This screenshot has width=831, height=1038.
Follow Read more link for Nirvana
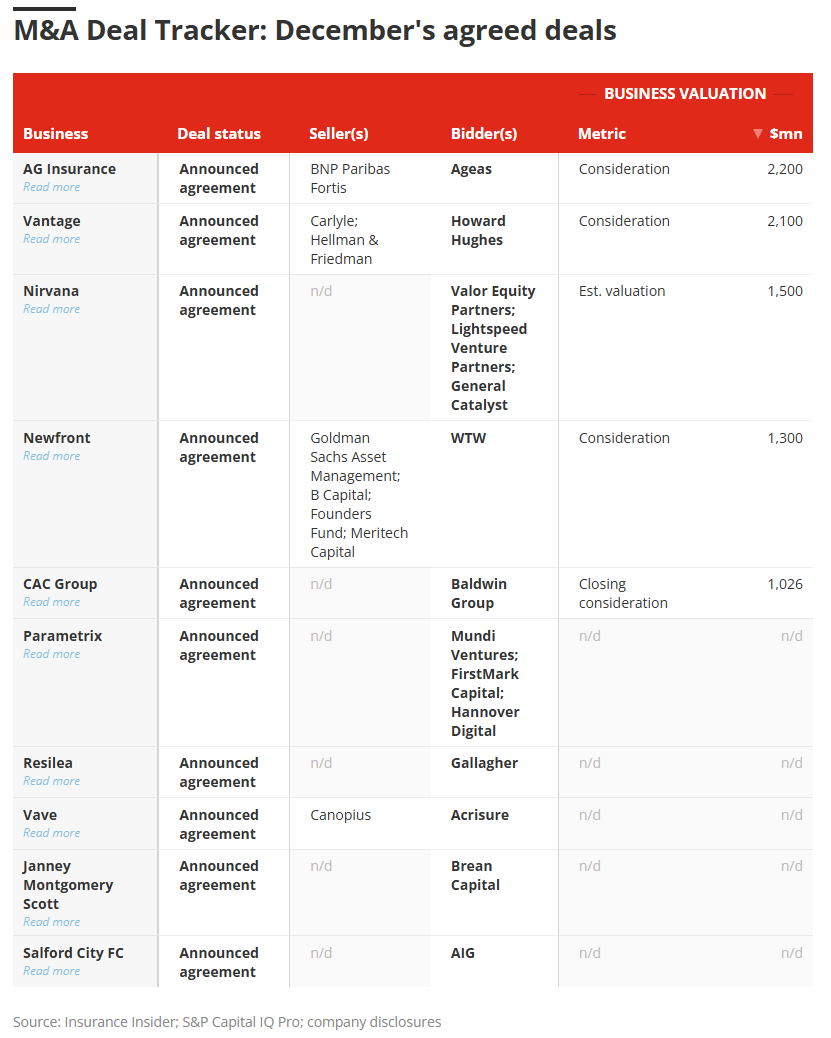(x=52, y=309)
